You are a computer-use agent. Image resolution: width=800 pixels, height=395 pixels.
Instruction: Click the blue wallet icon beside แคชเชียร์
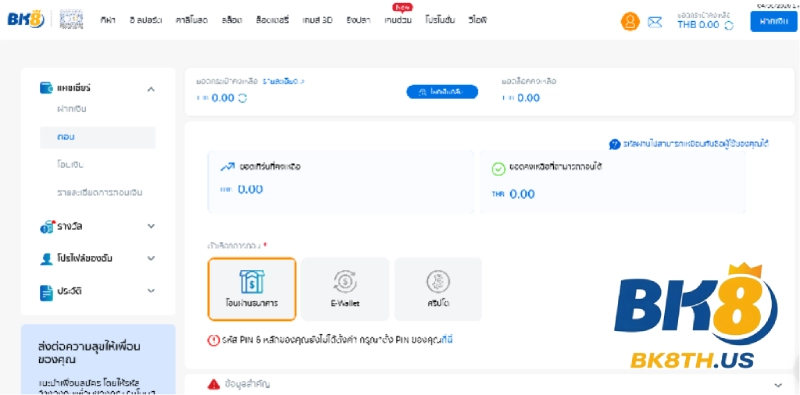click(46, 88)
